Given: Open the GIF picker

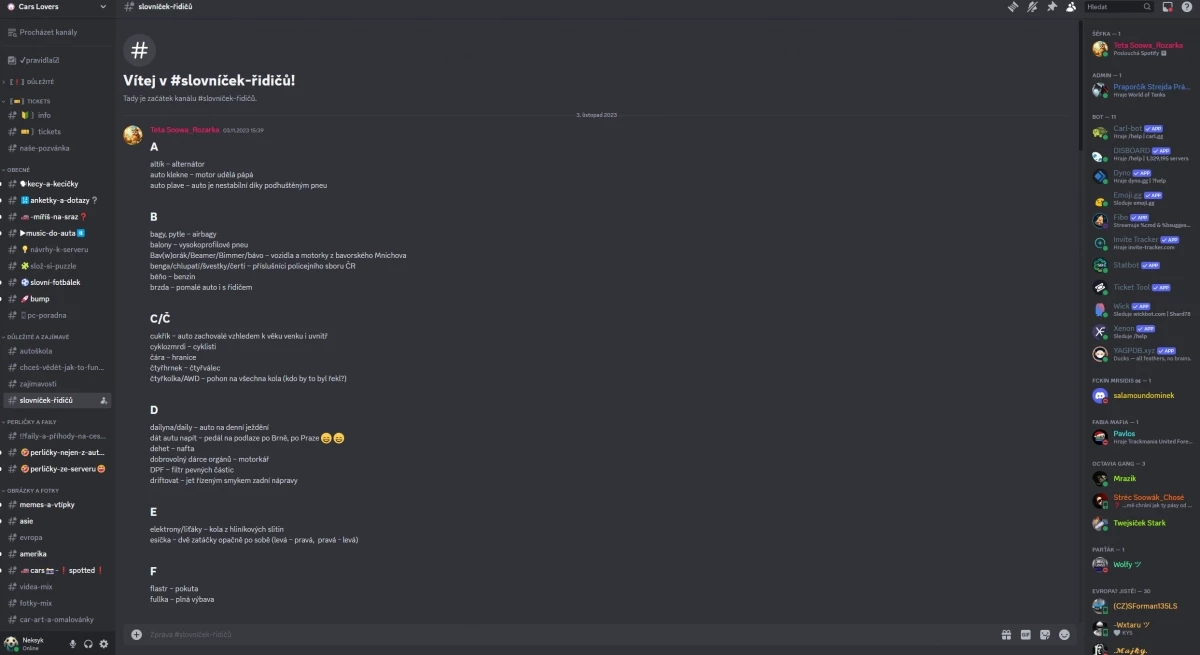Looking at the screenshot, I should (1025, 634).
